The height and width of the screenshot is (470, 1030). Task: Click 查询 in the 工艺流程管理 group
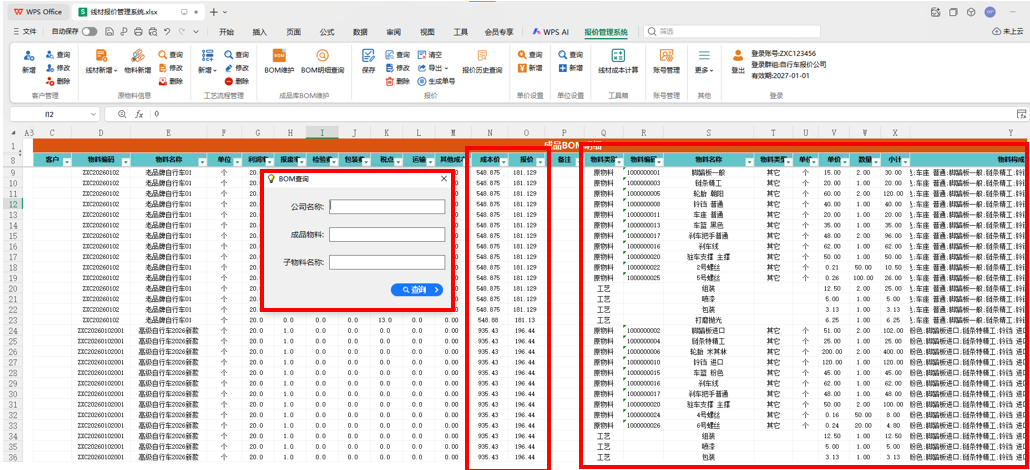[236, 55]
